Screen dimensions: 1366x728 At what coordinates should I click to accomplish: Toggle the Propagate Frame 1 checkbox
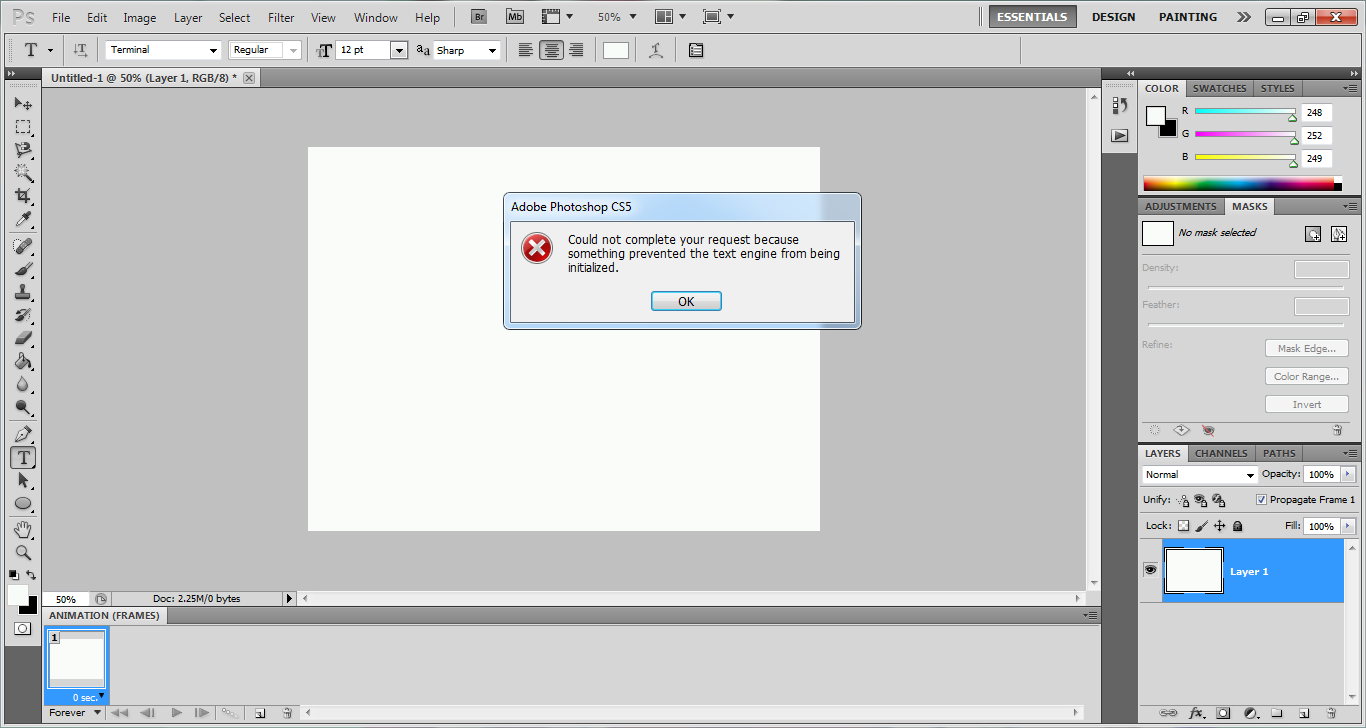pos(1261,499)
